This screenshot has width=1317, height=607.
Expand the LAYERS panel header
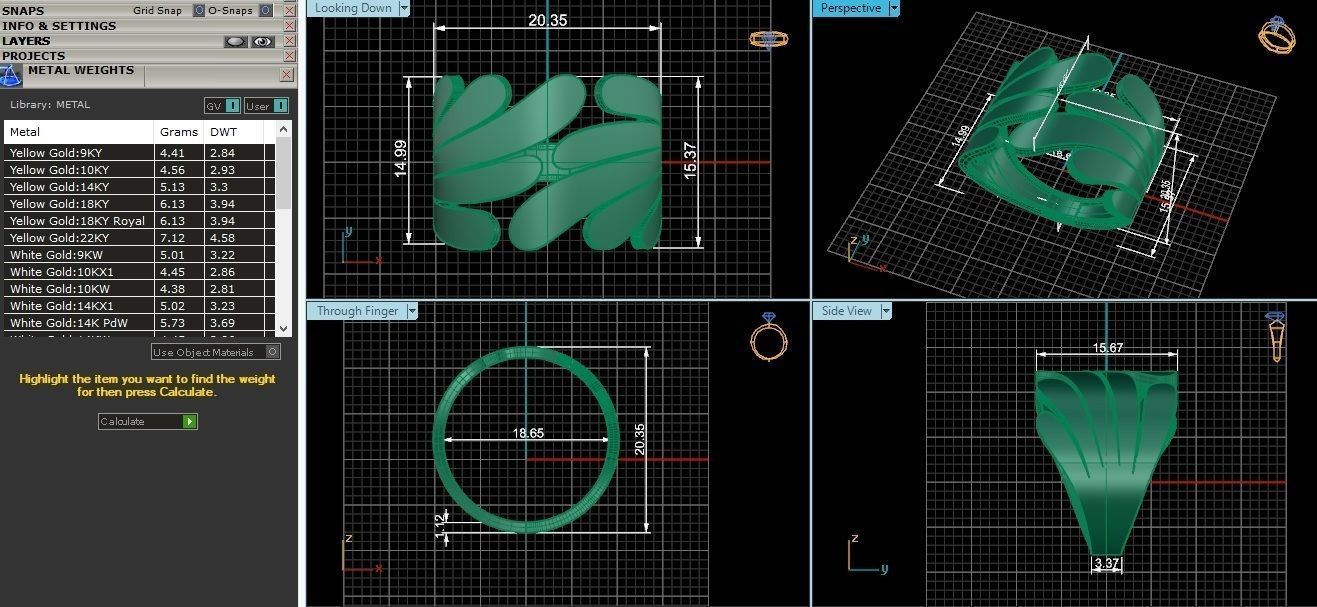pos(26,41)
